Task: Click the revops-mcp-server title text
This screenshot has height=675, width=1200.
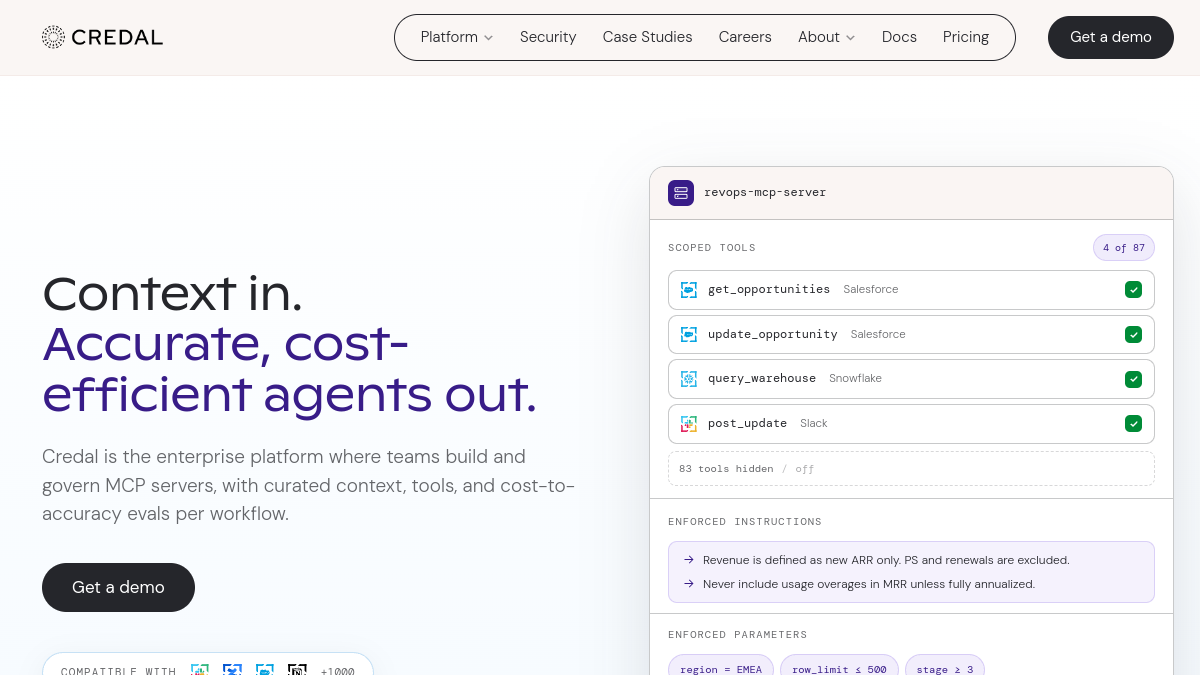Action: [x=765, y=192]
